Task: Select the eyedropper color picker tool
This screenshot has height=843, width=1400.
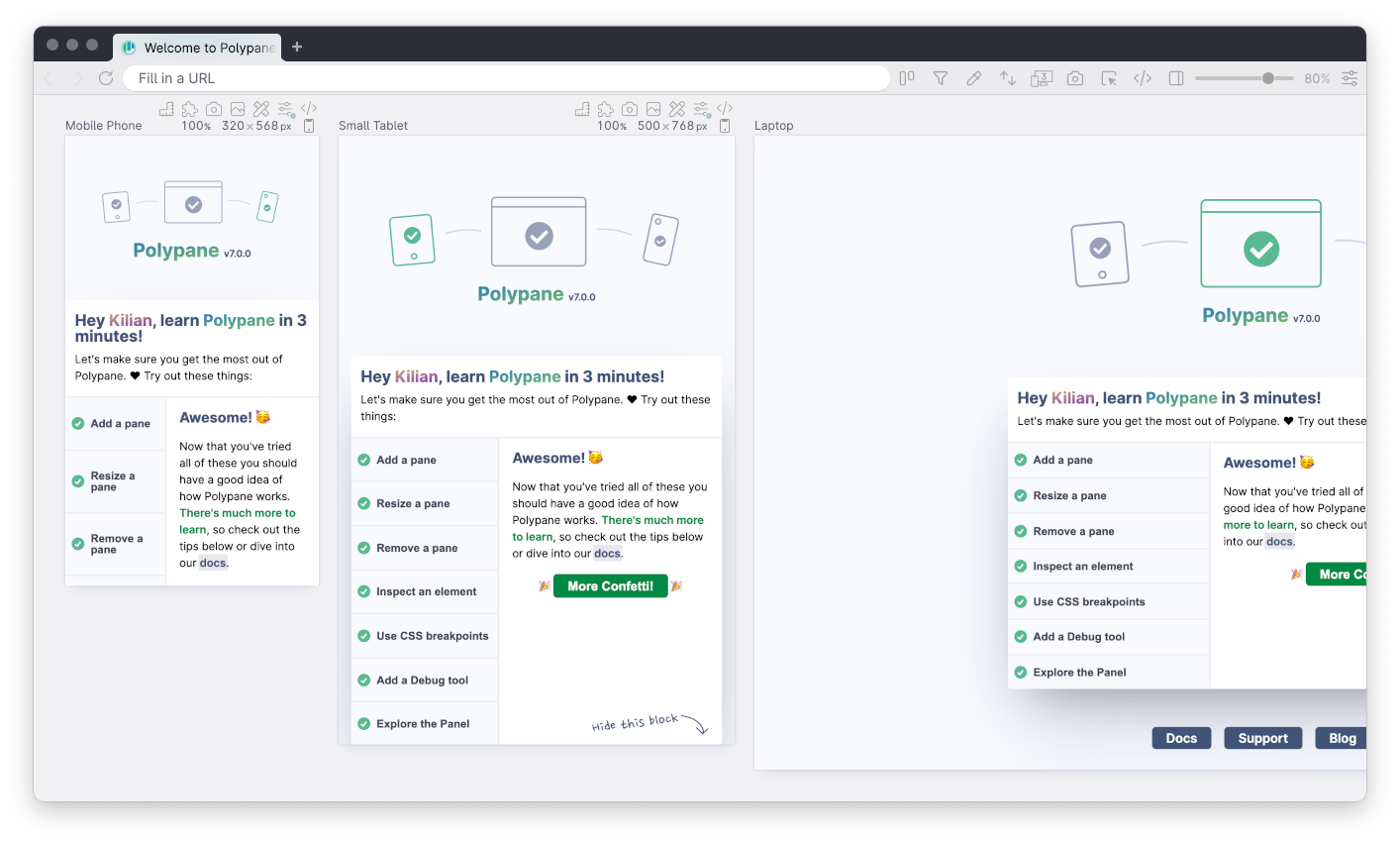Action: point(974,78)
